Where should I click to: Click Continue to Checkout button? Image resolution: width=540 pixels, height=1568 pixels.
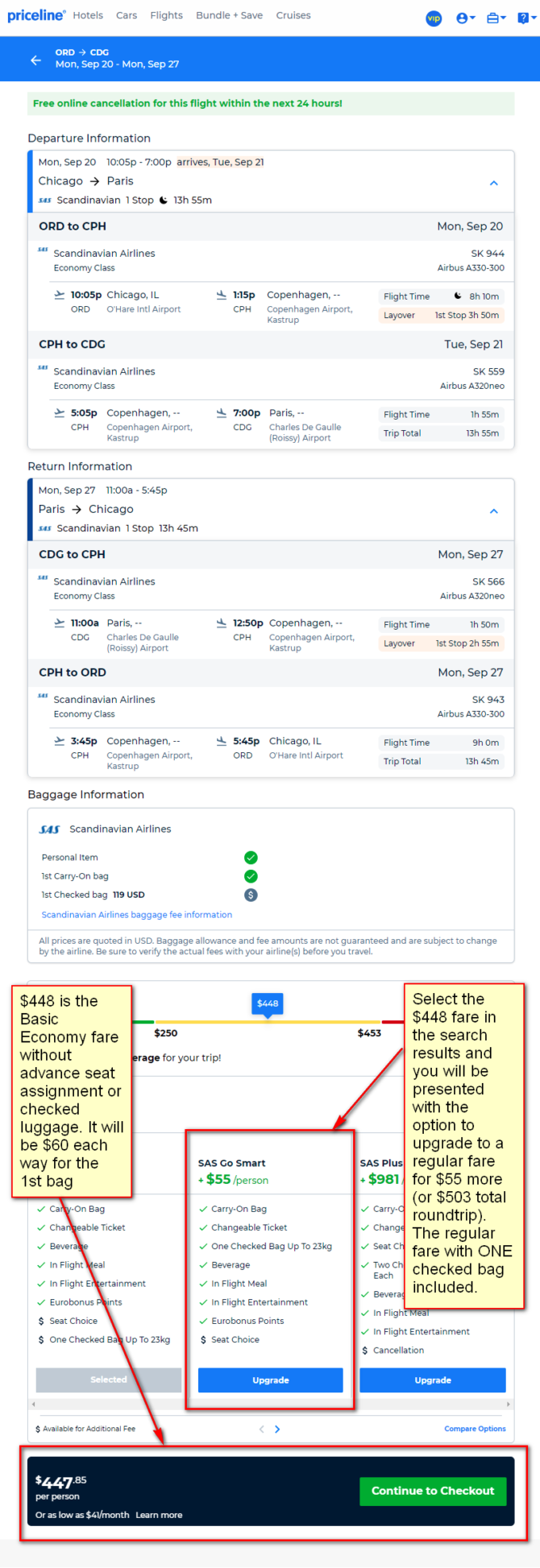[x=433, y=1491]
